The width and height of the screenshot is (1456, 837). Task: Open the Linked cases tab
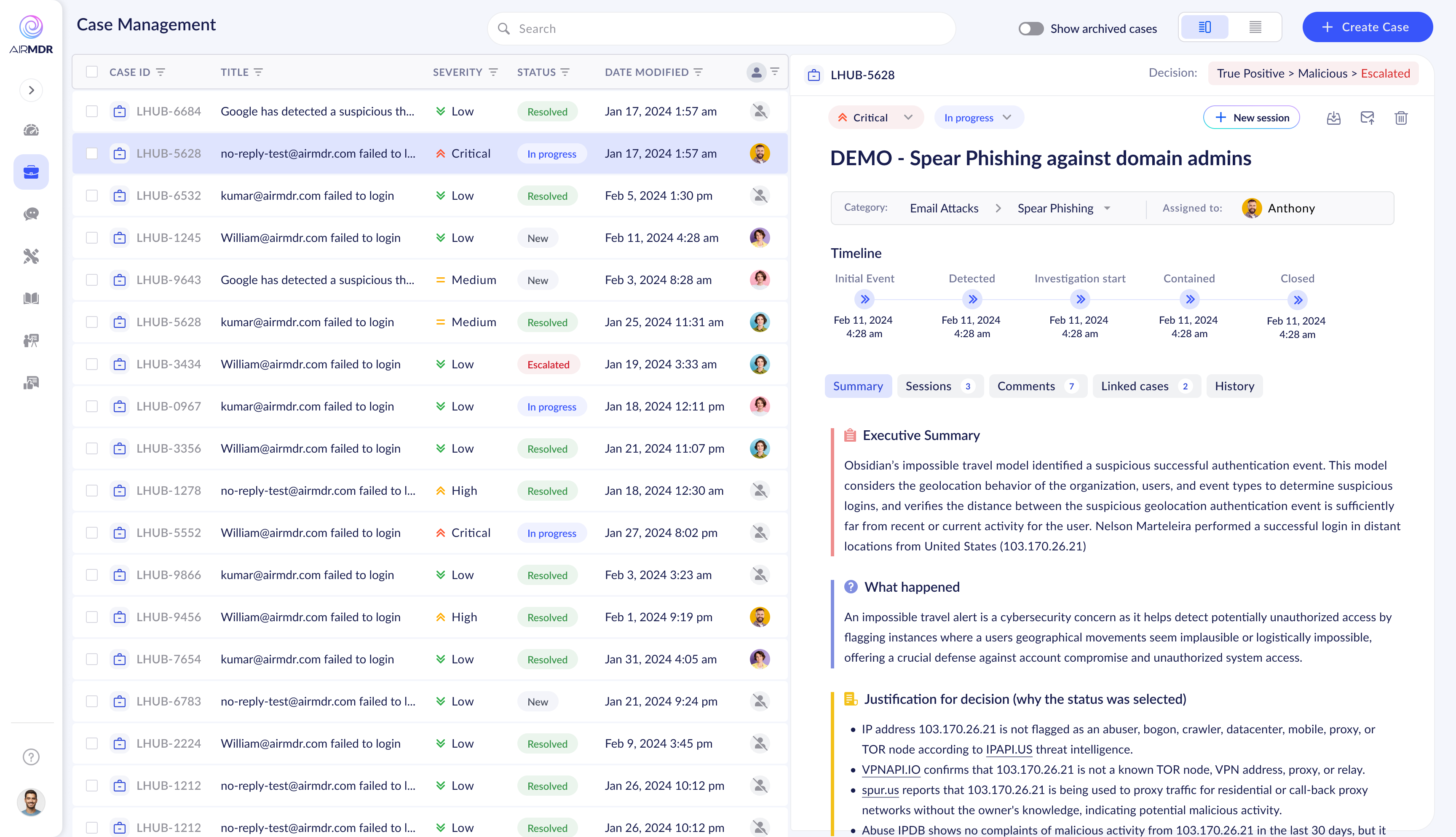[1145, 386]
